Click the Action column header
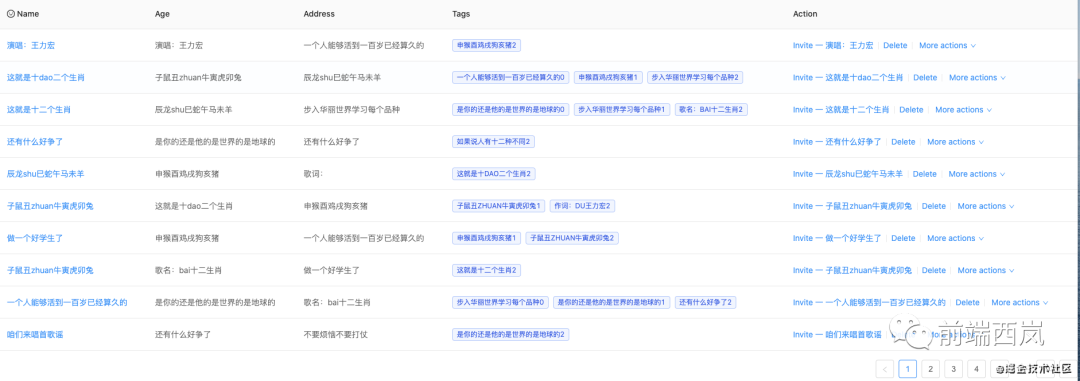Viewport: 1080px width, 381px height. coord(805,14)
